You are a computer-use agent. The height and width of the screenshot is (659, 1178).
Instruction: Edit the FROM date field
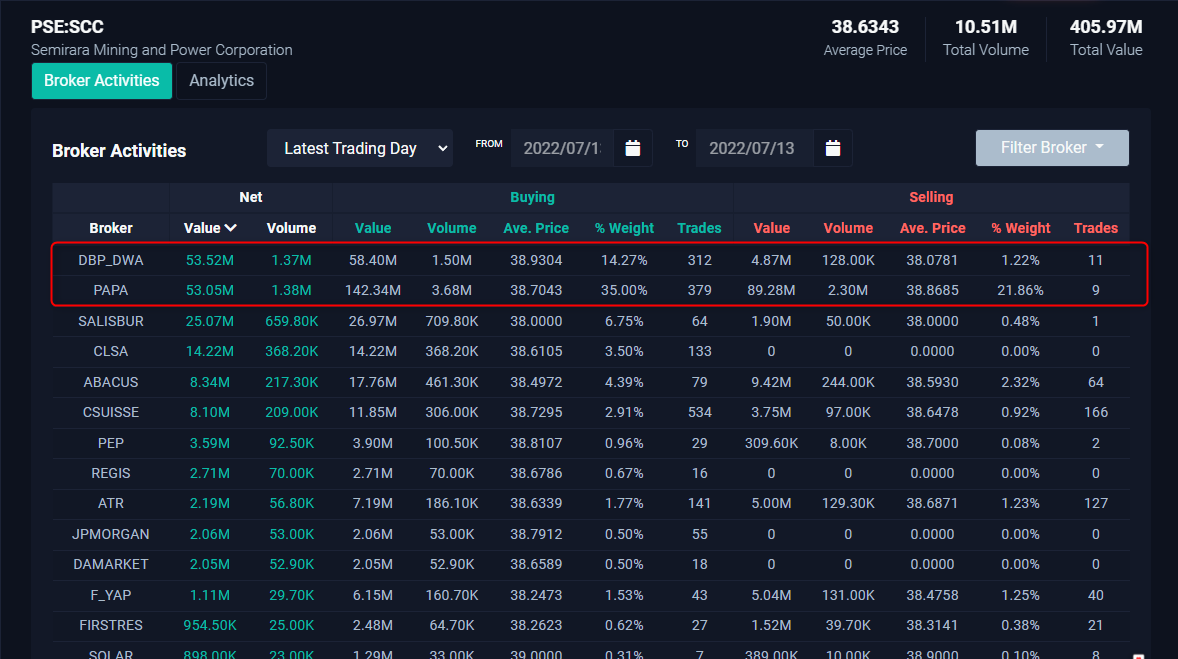coord(562,148)
